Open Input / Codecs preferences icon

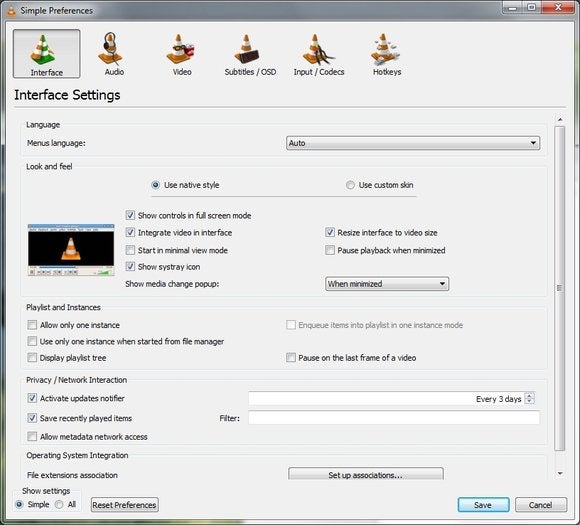318,49
